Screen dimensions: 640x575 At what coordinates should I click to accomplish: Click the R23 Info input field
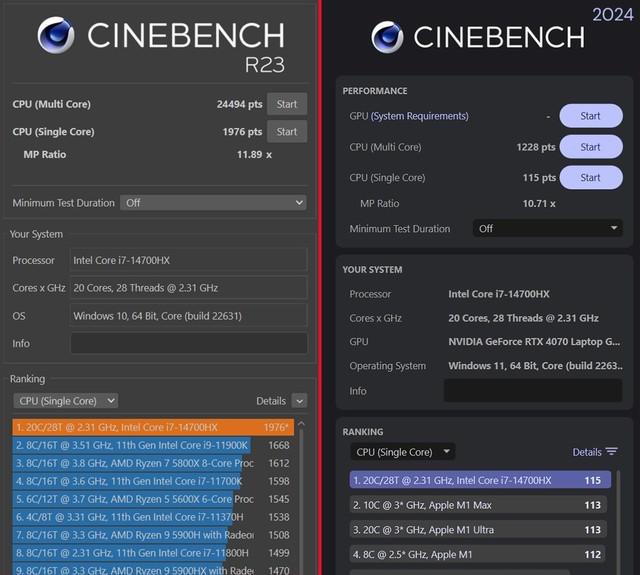point(189,343)
